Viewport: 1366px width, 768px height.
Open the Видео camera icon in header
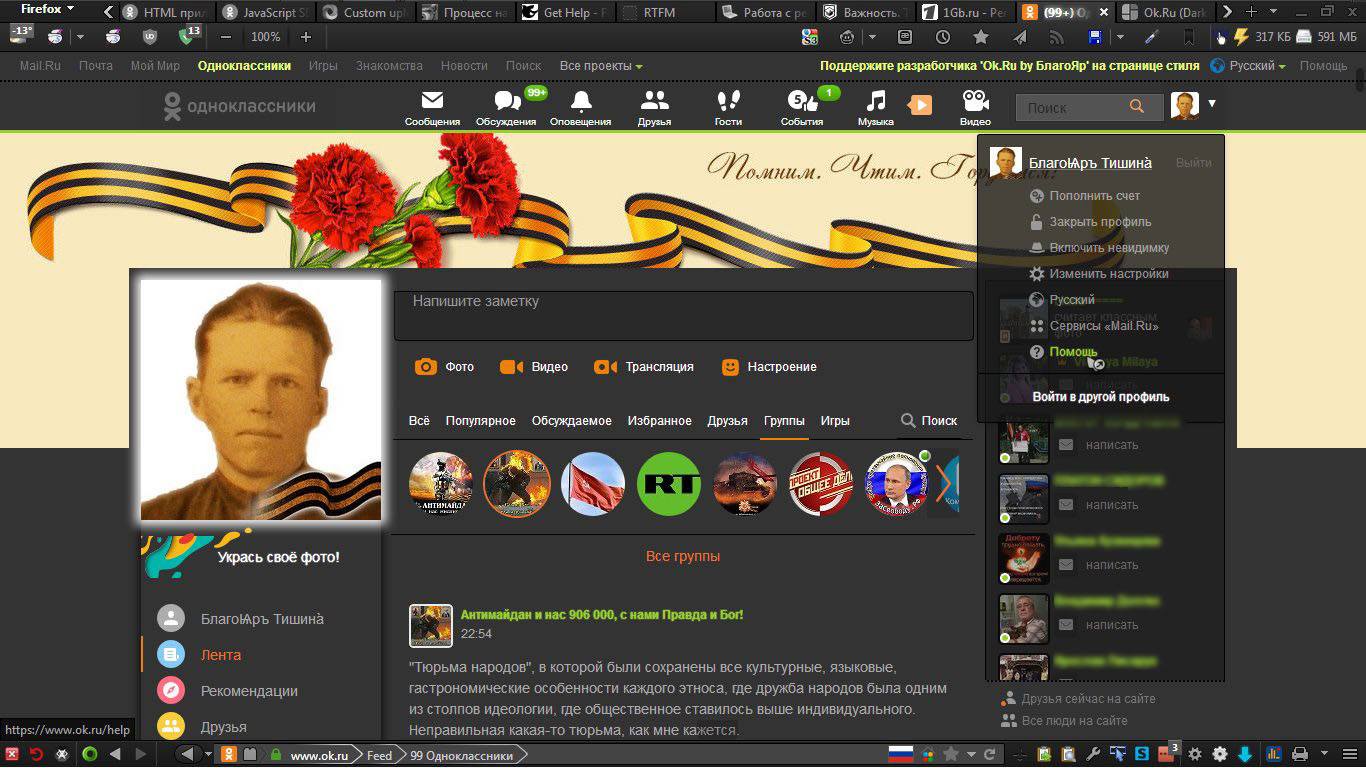click(x=975, y=102)
